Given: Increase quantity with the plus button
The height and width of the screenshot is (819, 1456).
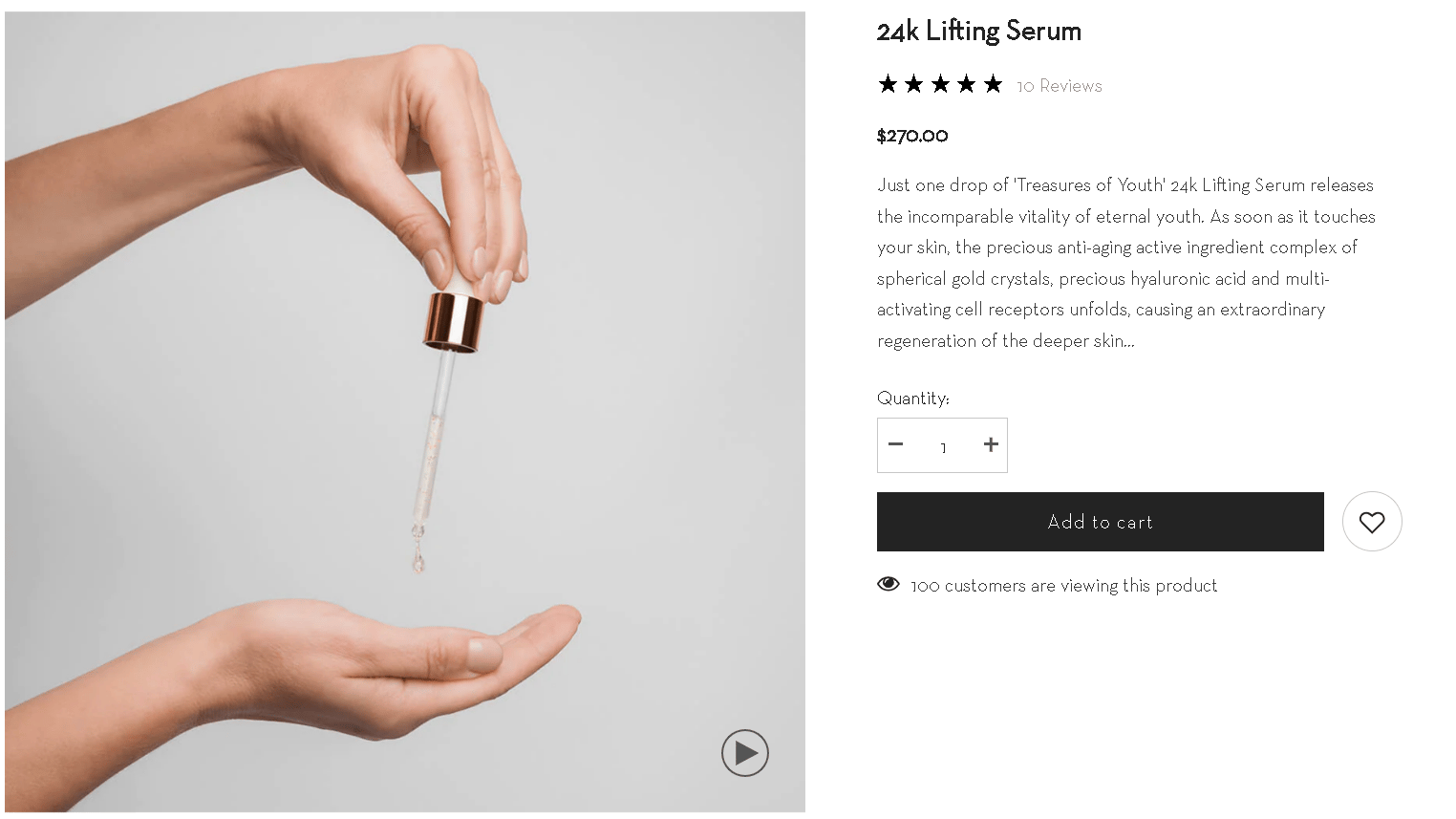Looking at the screenshot, I should [x=991, y=444].
